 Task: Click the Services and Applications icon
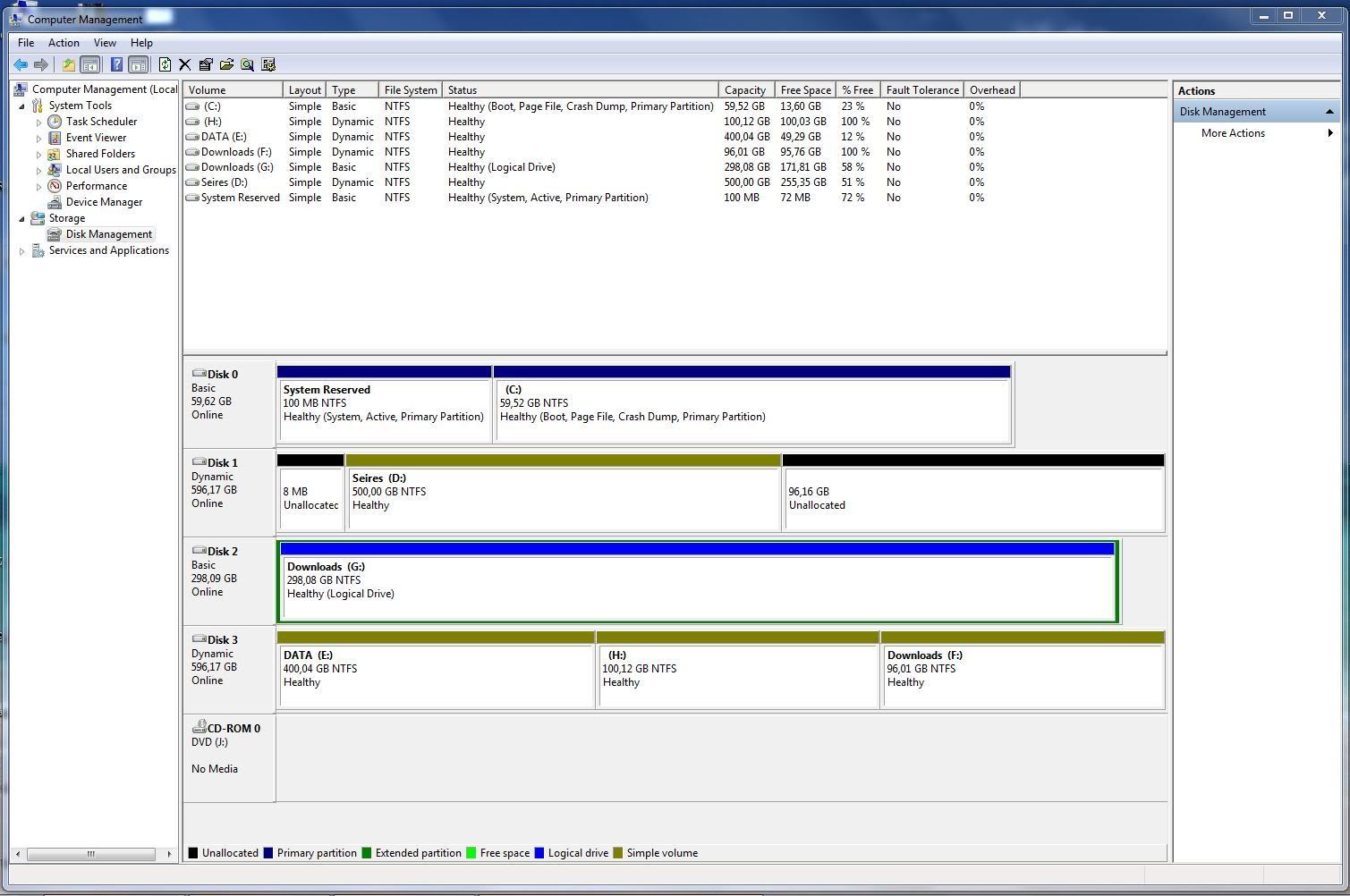click(x=38, y=250)
